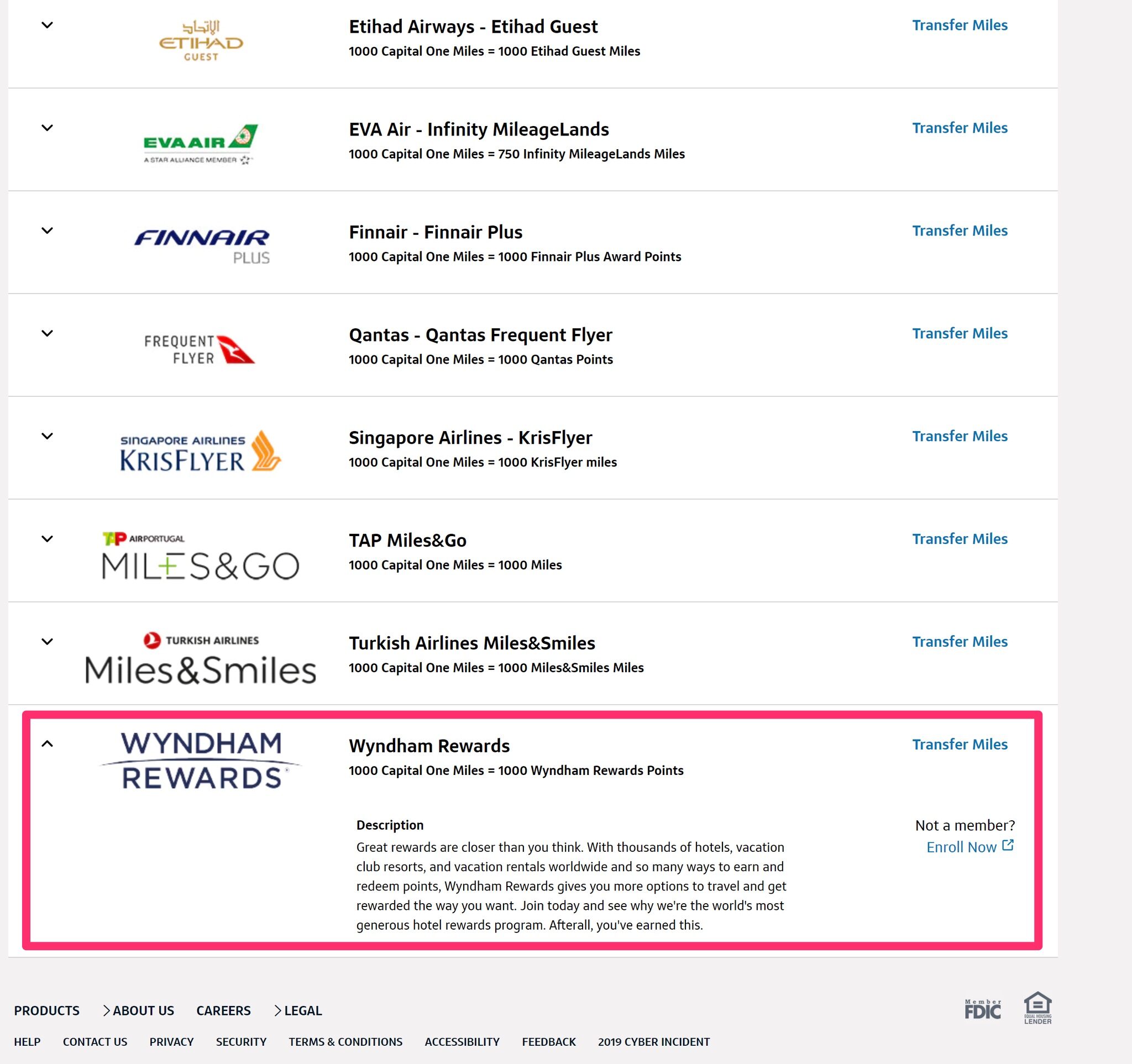Screen dimensions: 1132x1064
Task: Click the Finnair Plus logo
Action: click(202, 246)
